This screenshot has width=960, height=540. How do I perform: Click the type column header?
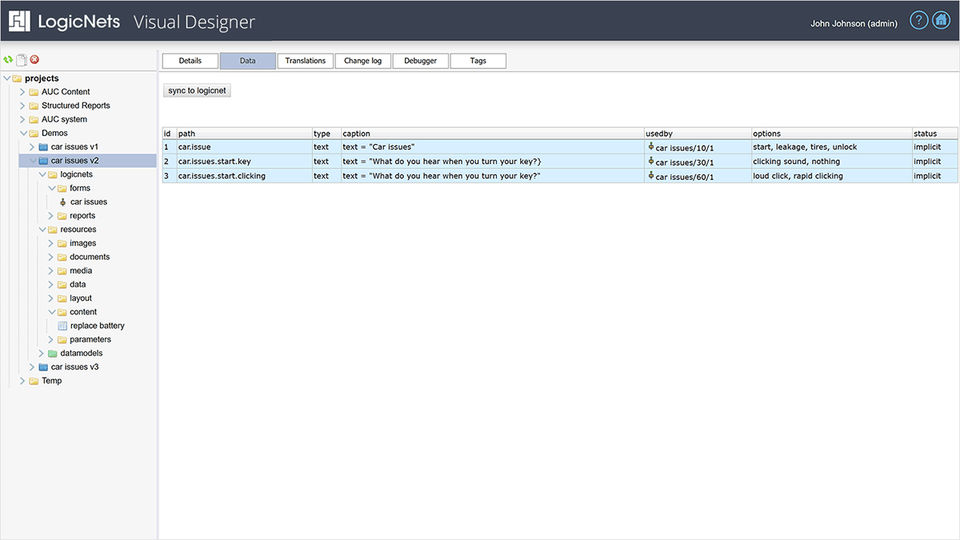tap(326, 133)
